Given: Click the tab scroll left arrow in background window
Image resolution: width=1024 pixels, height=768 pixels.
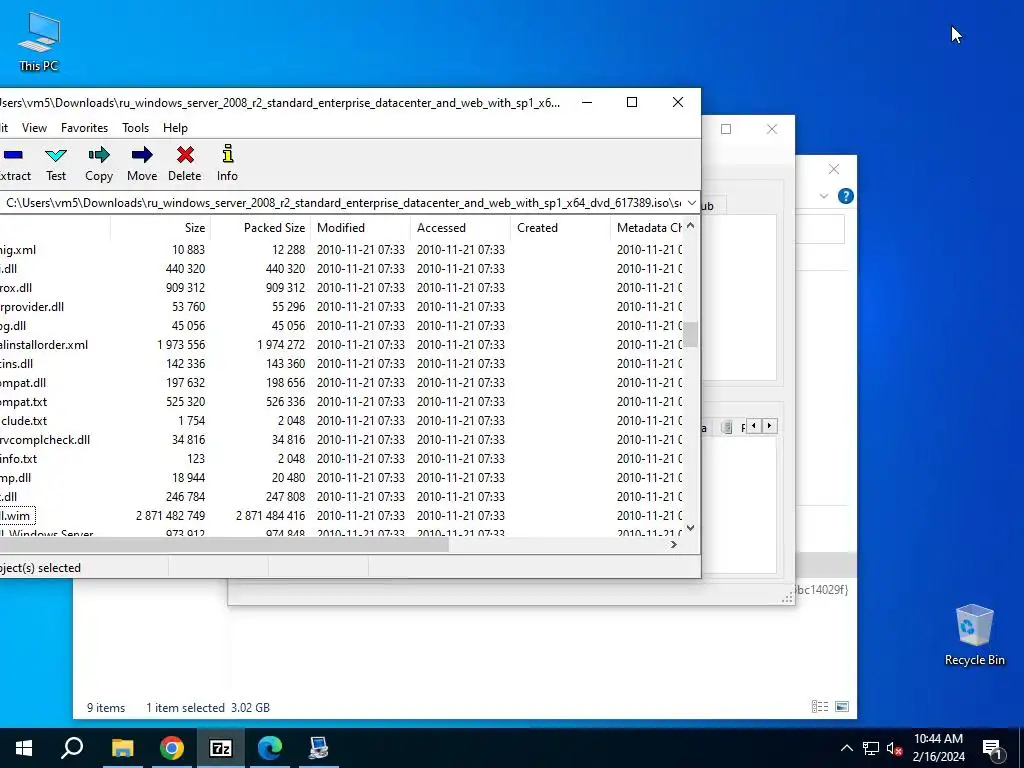Looking at the screenshot, I should tap(754, 426).
